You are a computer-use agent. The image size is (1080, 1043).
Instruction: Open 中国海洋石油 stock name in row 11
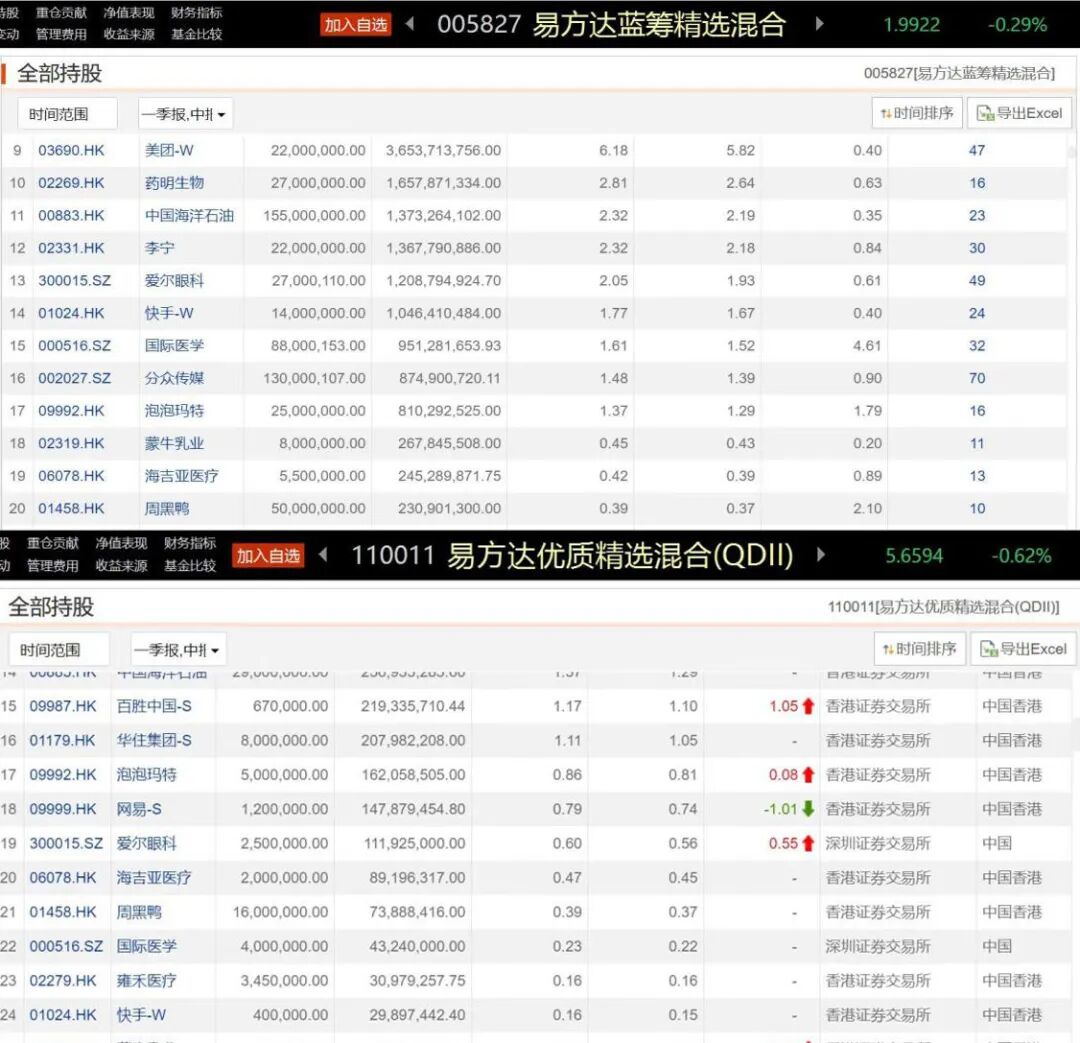[189, 216]
